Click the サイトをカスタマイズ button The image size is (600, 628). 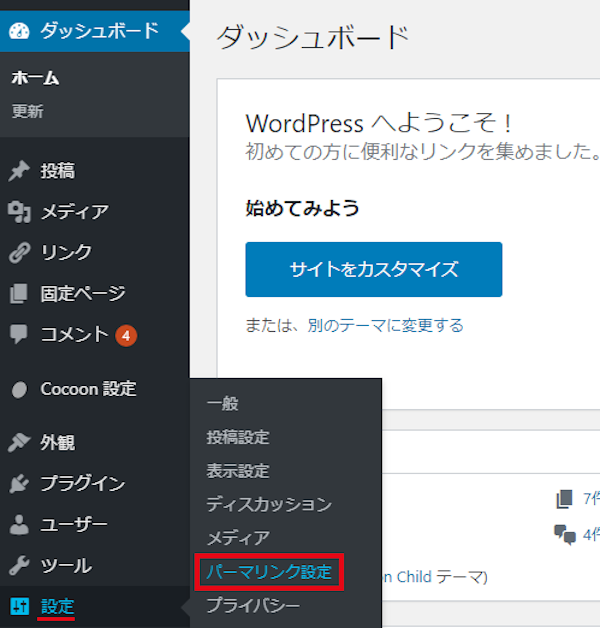pyautogui.click(x=374, y=270)
